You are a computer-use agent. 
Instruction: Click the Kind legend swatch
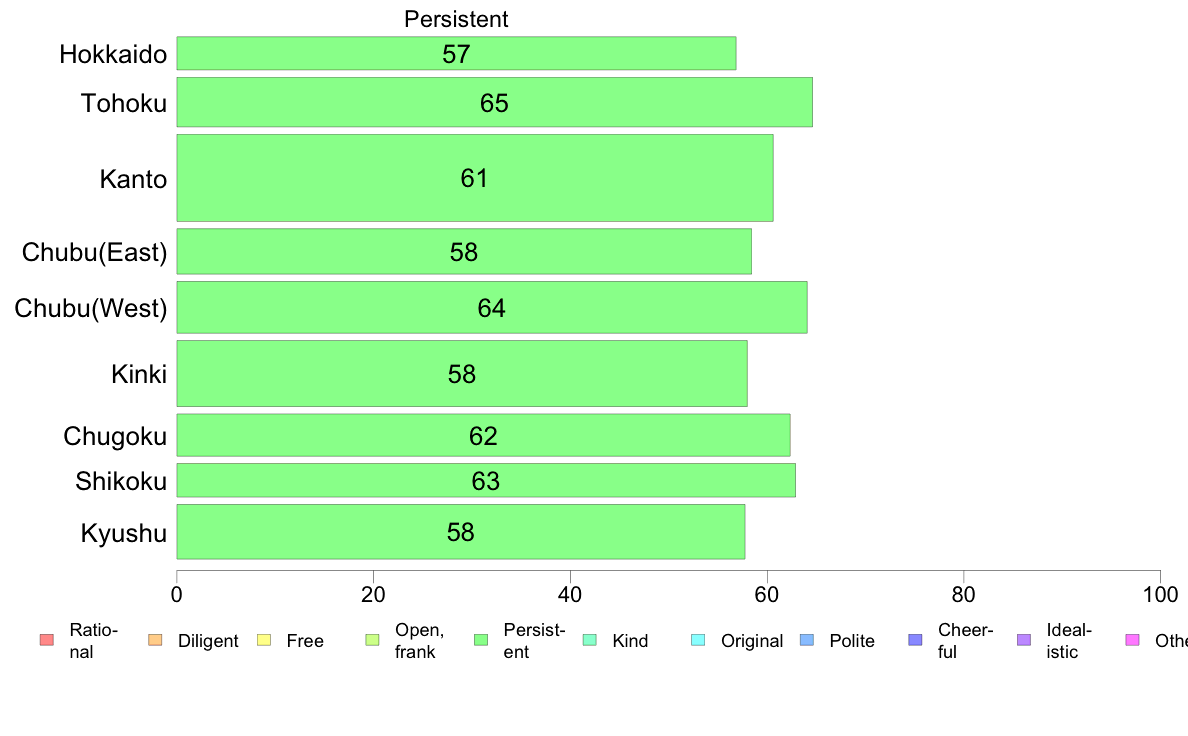point(589,640)
